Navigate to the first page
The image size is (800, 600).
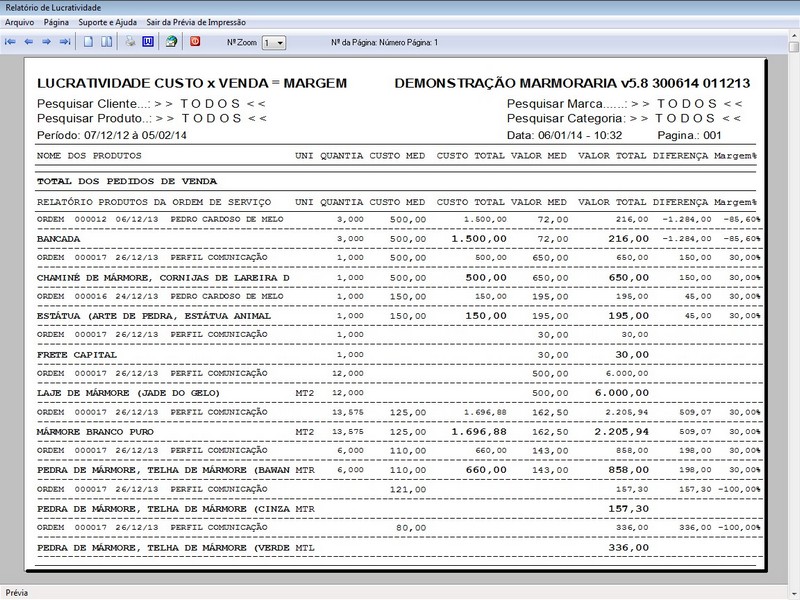point(10,42)
